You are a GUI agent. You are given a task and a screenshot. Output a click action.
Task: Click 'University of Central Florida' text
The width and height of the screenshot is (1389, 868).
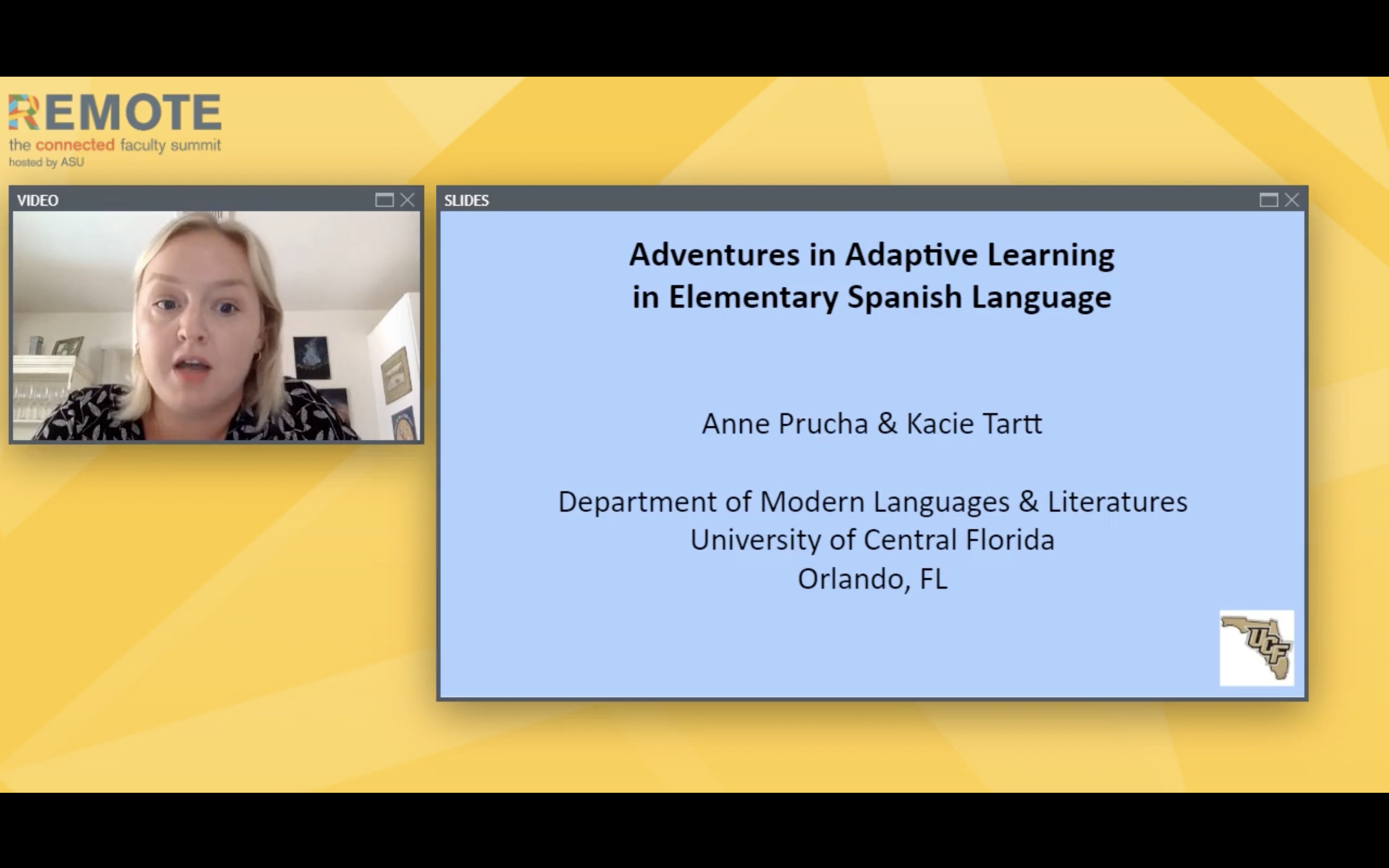click(872, 540)
